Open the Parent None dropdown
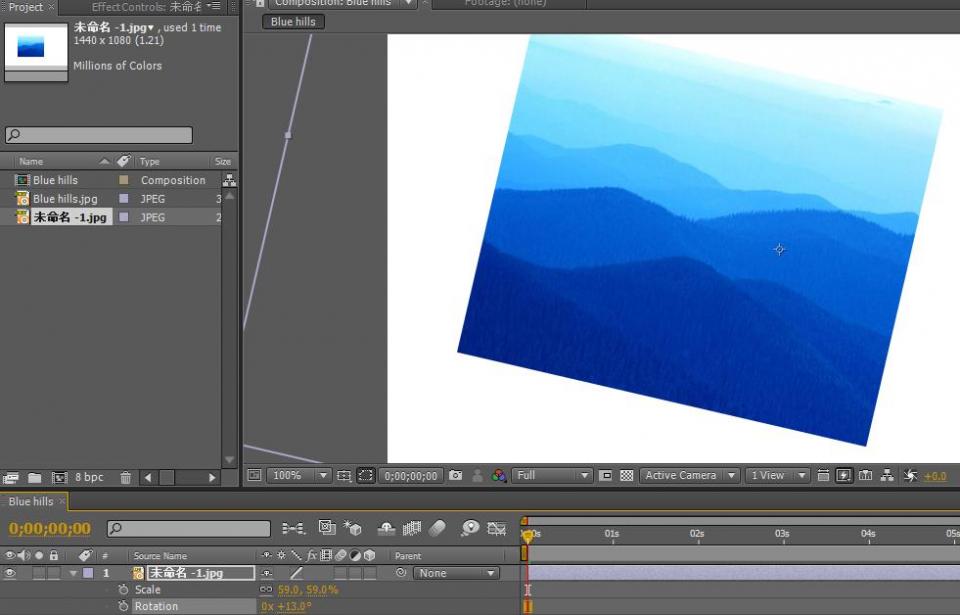Screen dimensions: 960x615 [x=458, y=573]
